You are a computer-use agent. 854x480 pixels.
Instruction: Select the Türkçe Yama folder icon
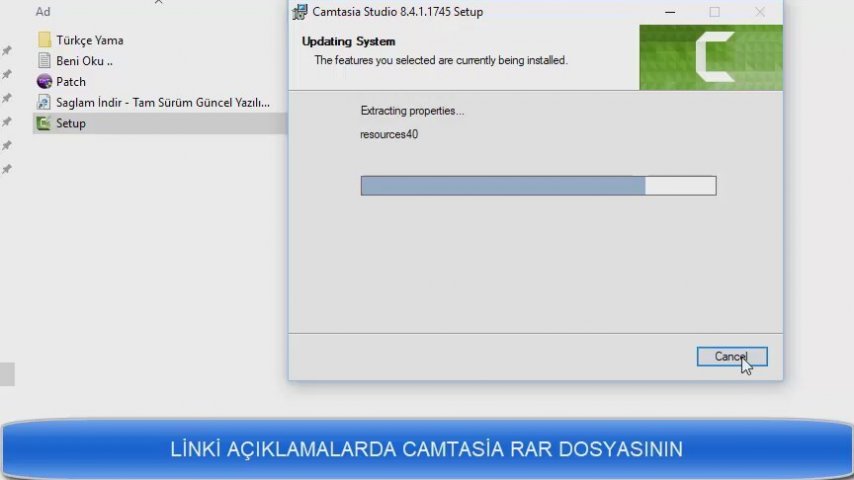tap(44, 40)
